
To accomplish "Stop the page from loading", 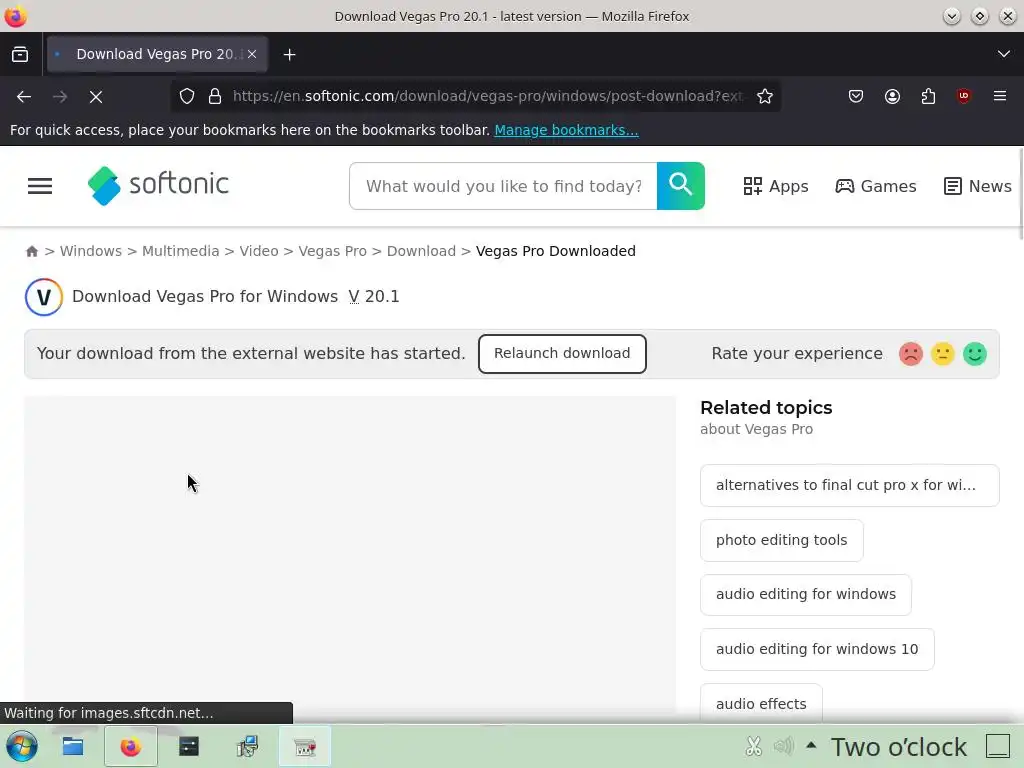I will (x=96, y=97).
